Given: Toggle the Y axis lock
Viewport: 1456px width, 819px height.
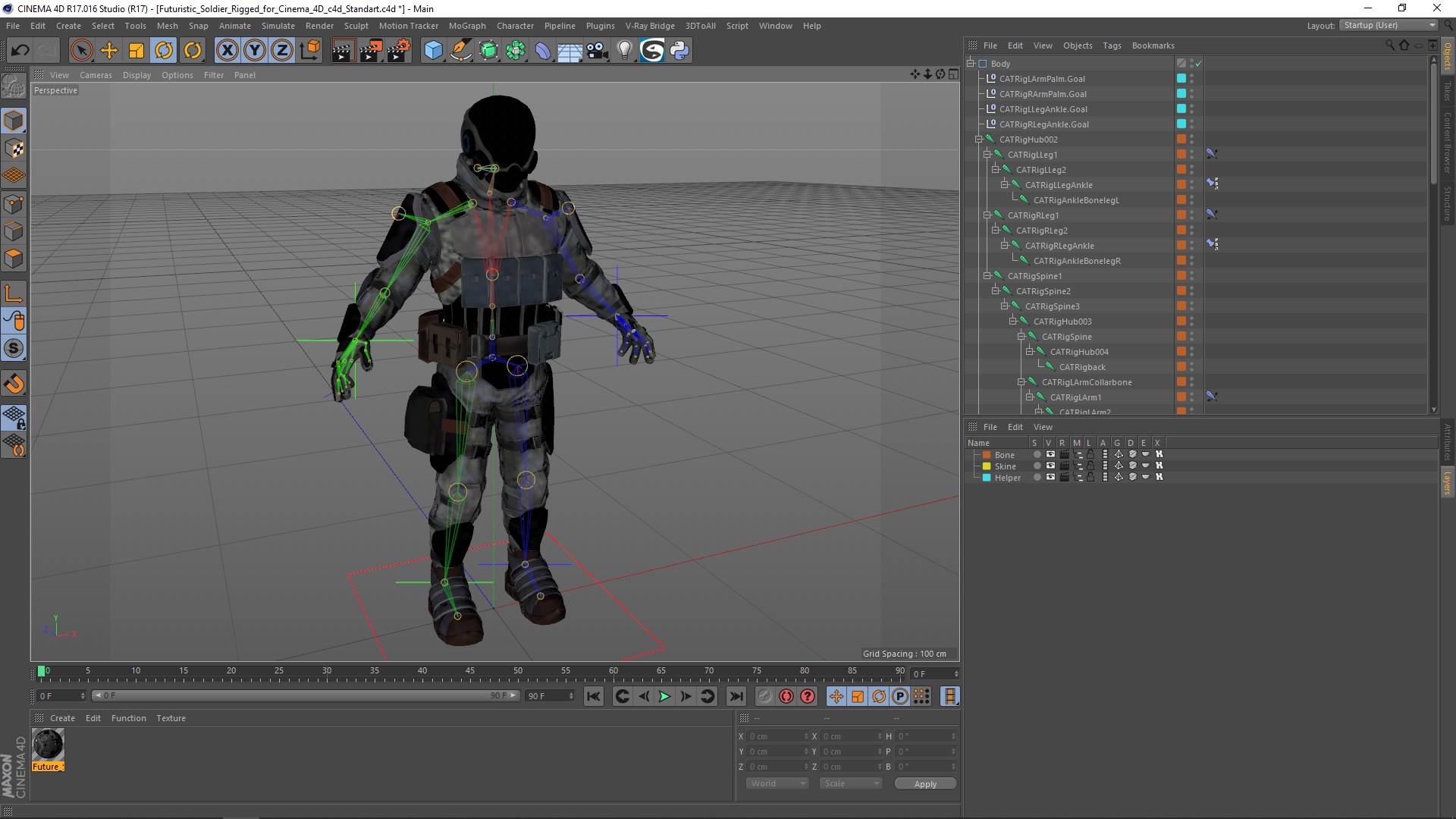Looking at the screenshot, I should point(255,51).
